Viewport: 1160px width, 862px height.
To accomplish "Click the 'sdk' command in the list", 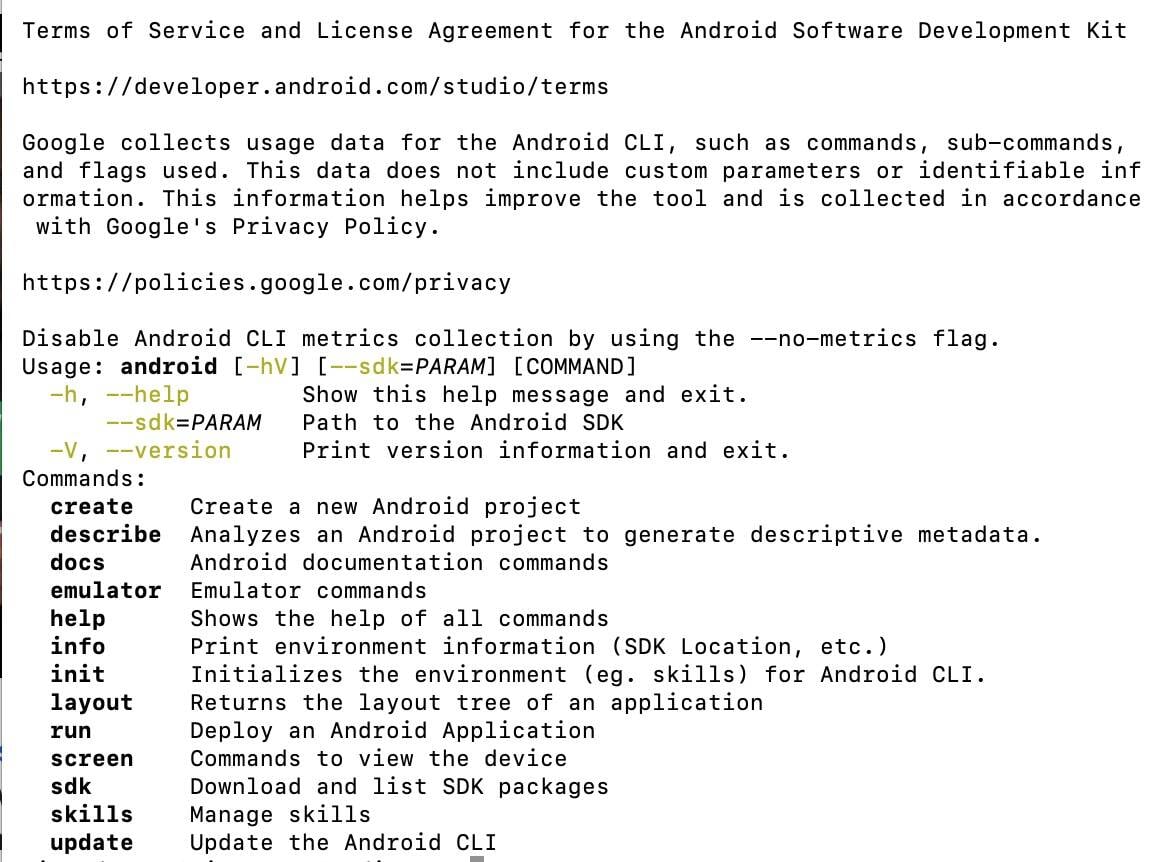I will coord(70,787).
